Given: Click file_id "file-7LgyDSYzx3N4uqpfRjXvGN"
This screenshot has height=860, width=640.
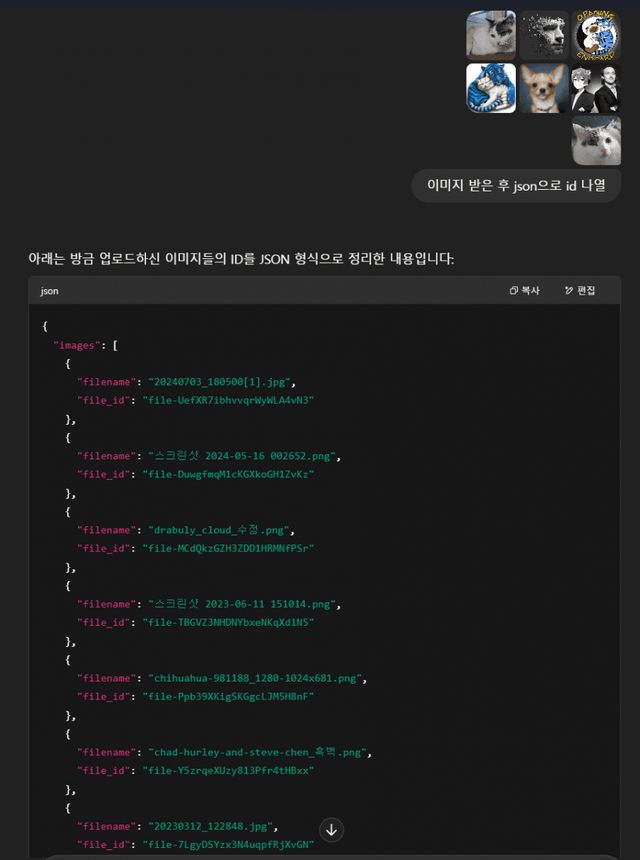Looking at the screenshot, I should point(228,845).
